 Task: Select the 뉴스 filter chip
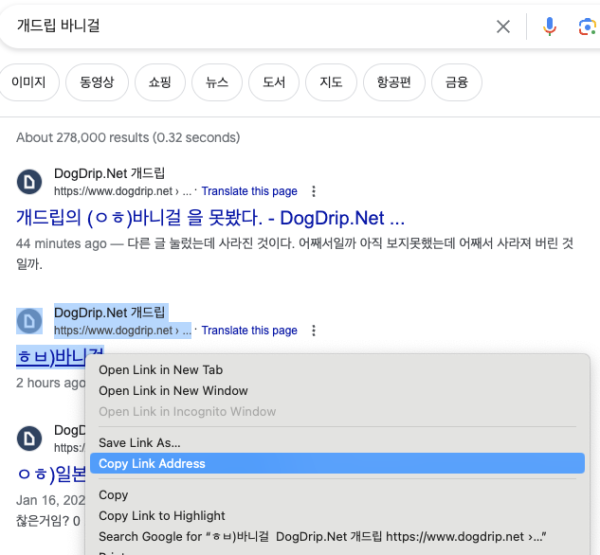[x=217, y=82]
